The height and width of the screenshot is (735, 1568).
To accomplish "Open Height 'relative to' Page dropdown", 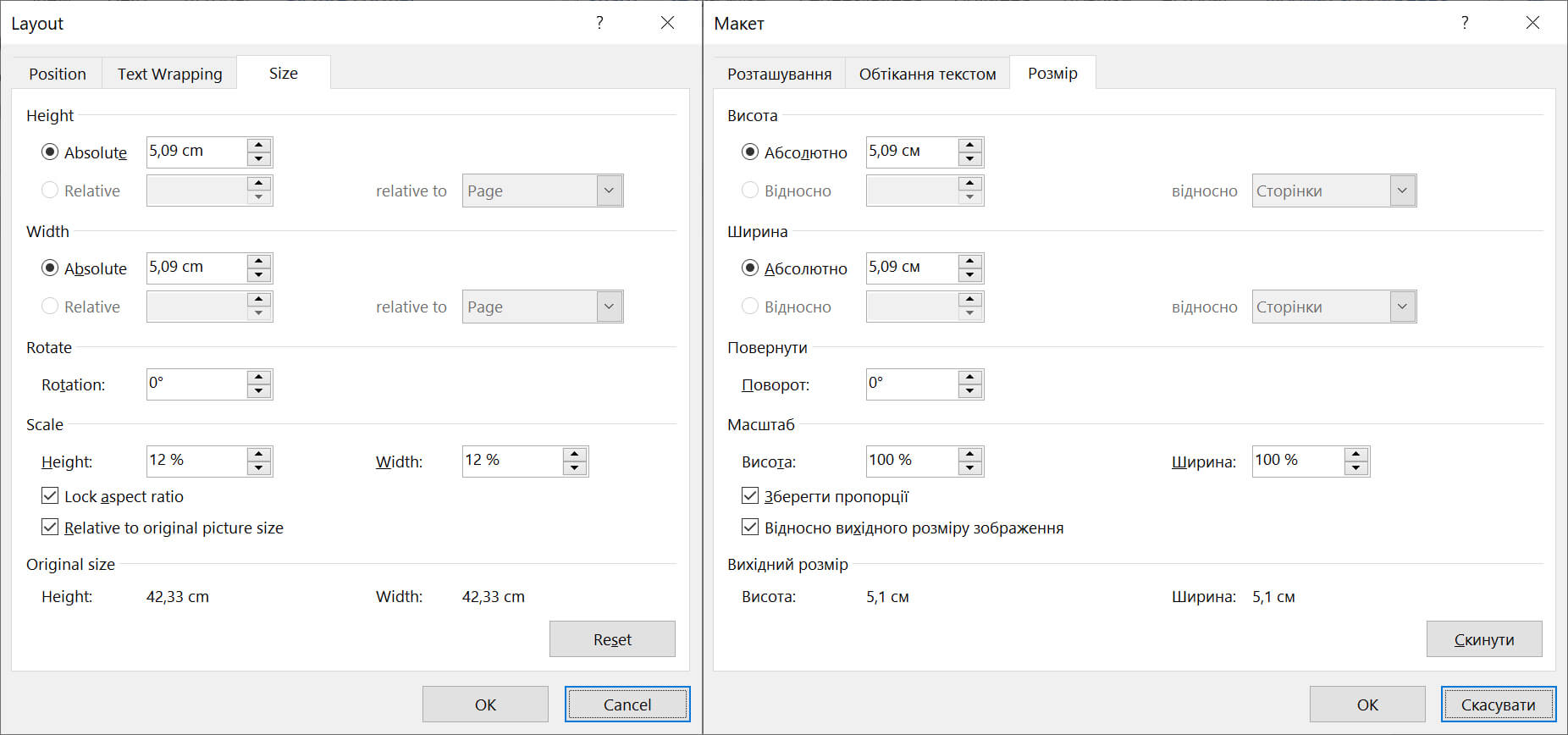I will point(609,191).
